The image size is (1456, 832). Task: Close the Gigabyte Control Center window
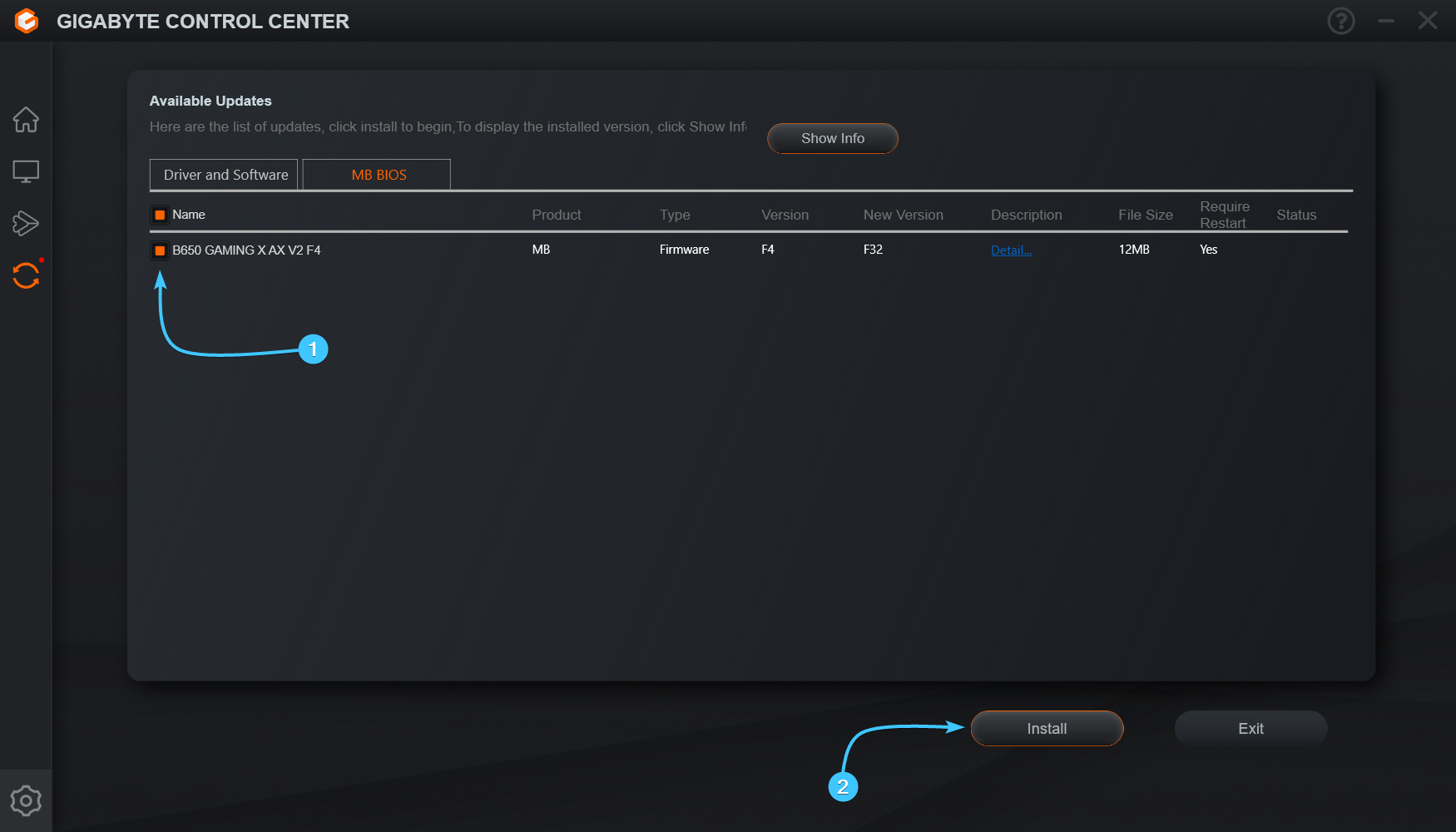(x=1428, y=21)
